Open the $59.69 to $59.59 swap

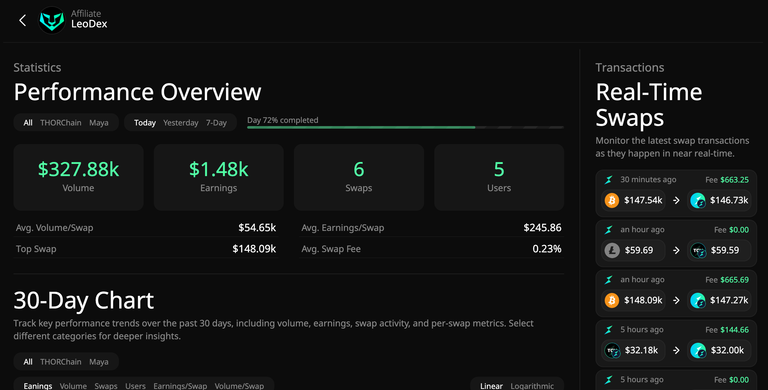click(676, 243)
